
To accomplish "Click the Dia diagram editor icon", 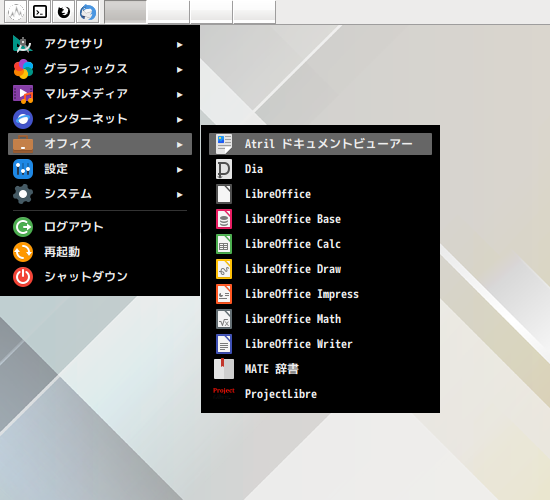I will [x=224, y=169].
